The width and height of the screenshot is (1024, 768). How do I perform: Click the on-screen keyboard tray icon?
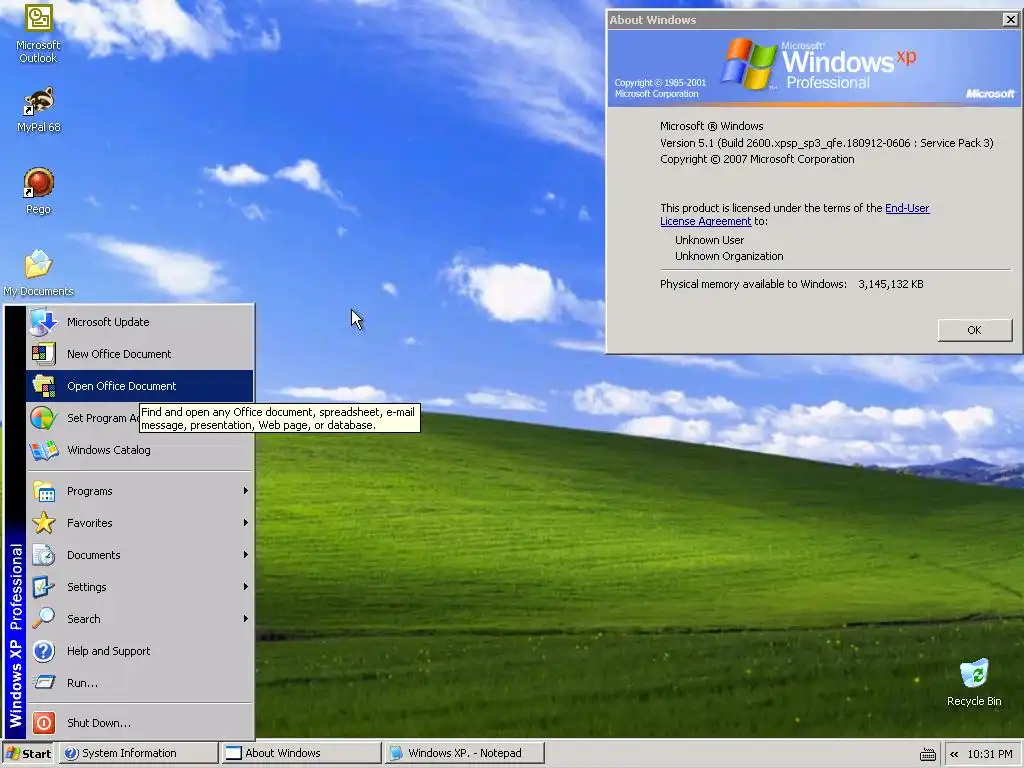tap(927, 754)
